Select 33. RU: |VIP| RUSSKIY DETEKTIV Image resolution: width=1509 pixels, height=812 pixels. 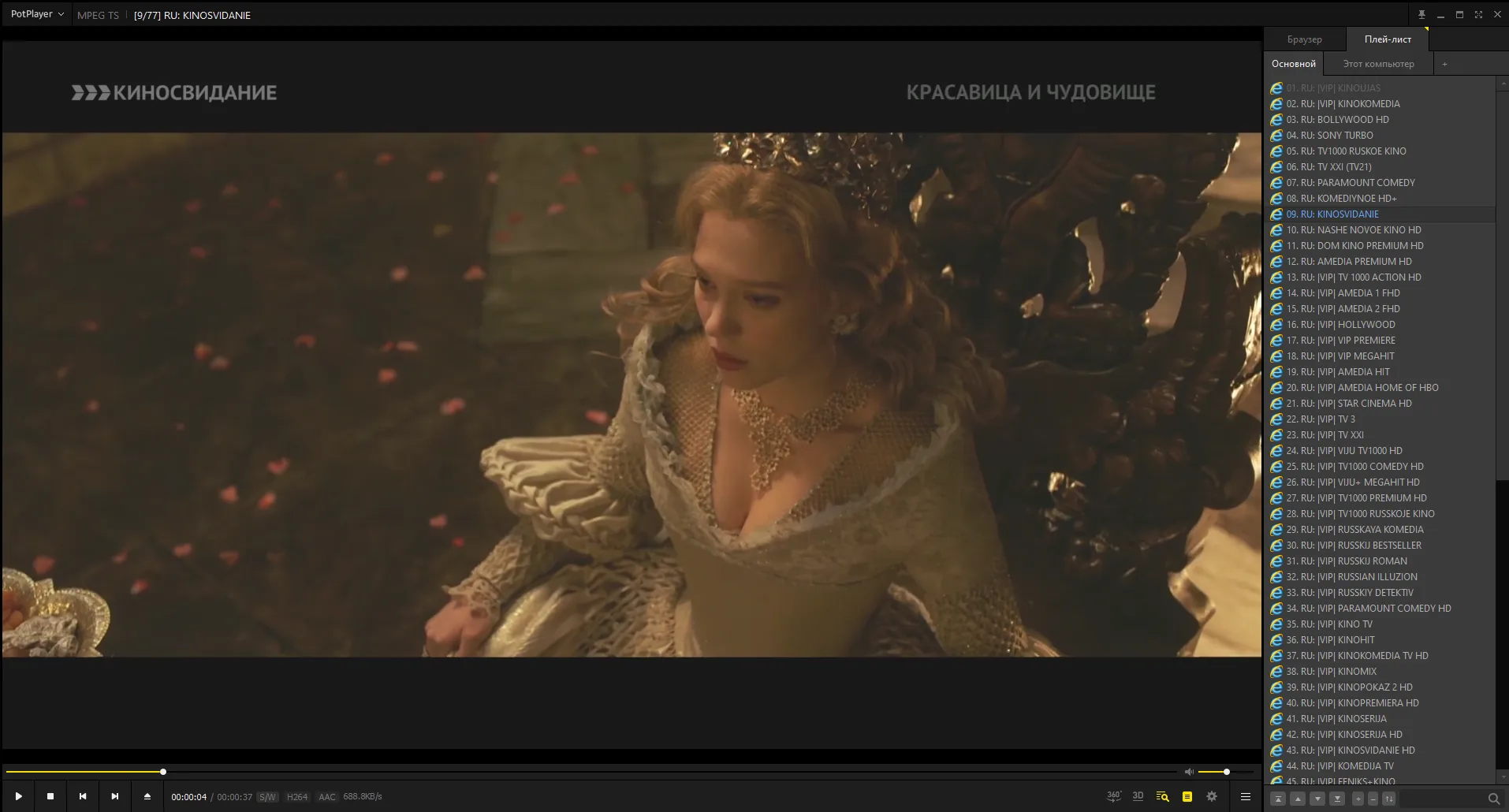(x=1380, y=593)
